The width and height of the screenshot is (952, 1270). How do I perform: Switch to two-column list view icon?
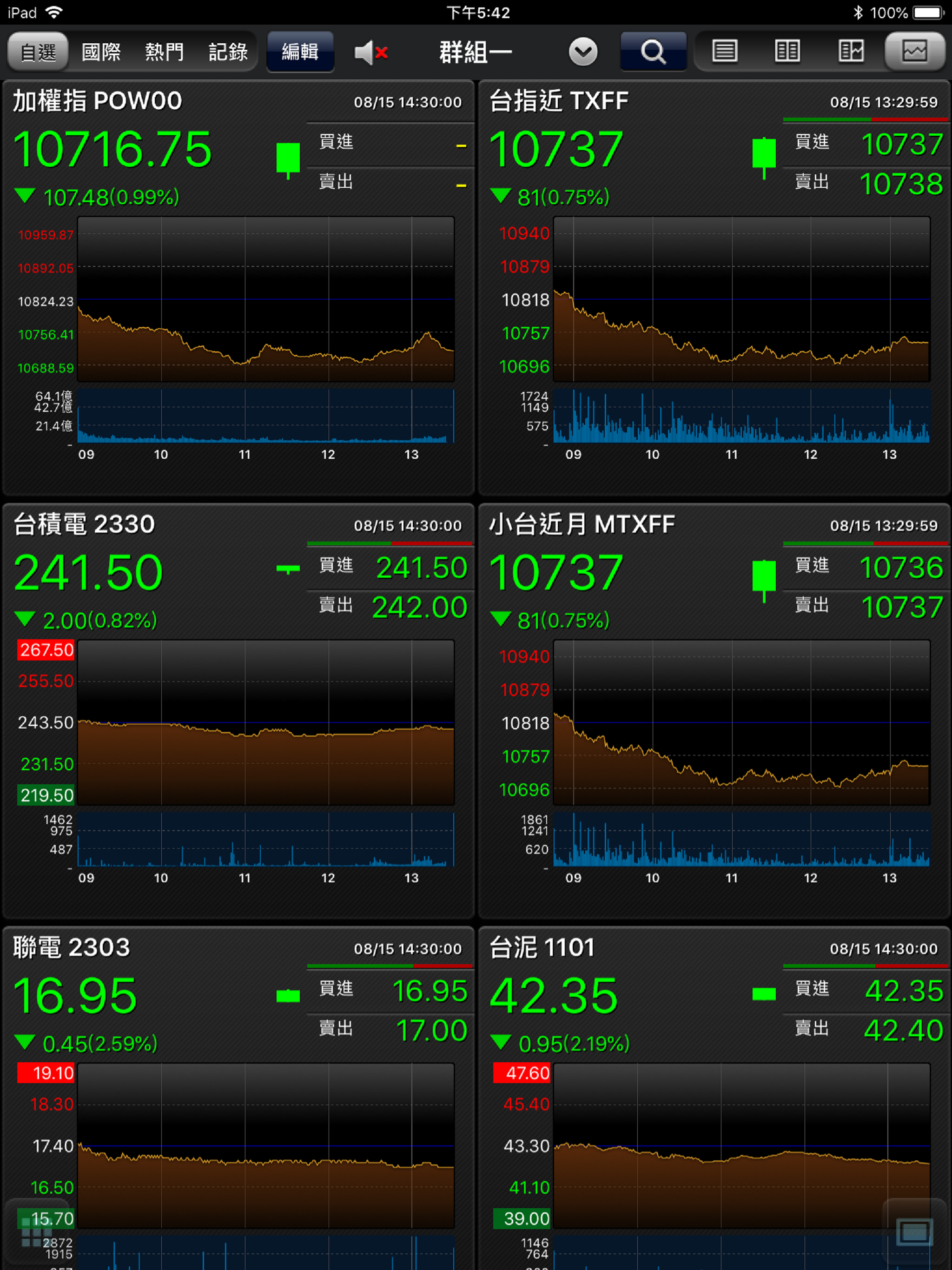pos(787,51)
